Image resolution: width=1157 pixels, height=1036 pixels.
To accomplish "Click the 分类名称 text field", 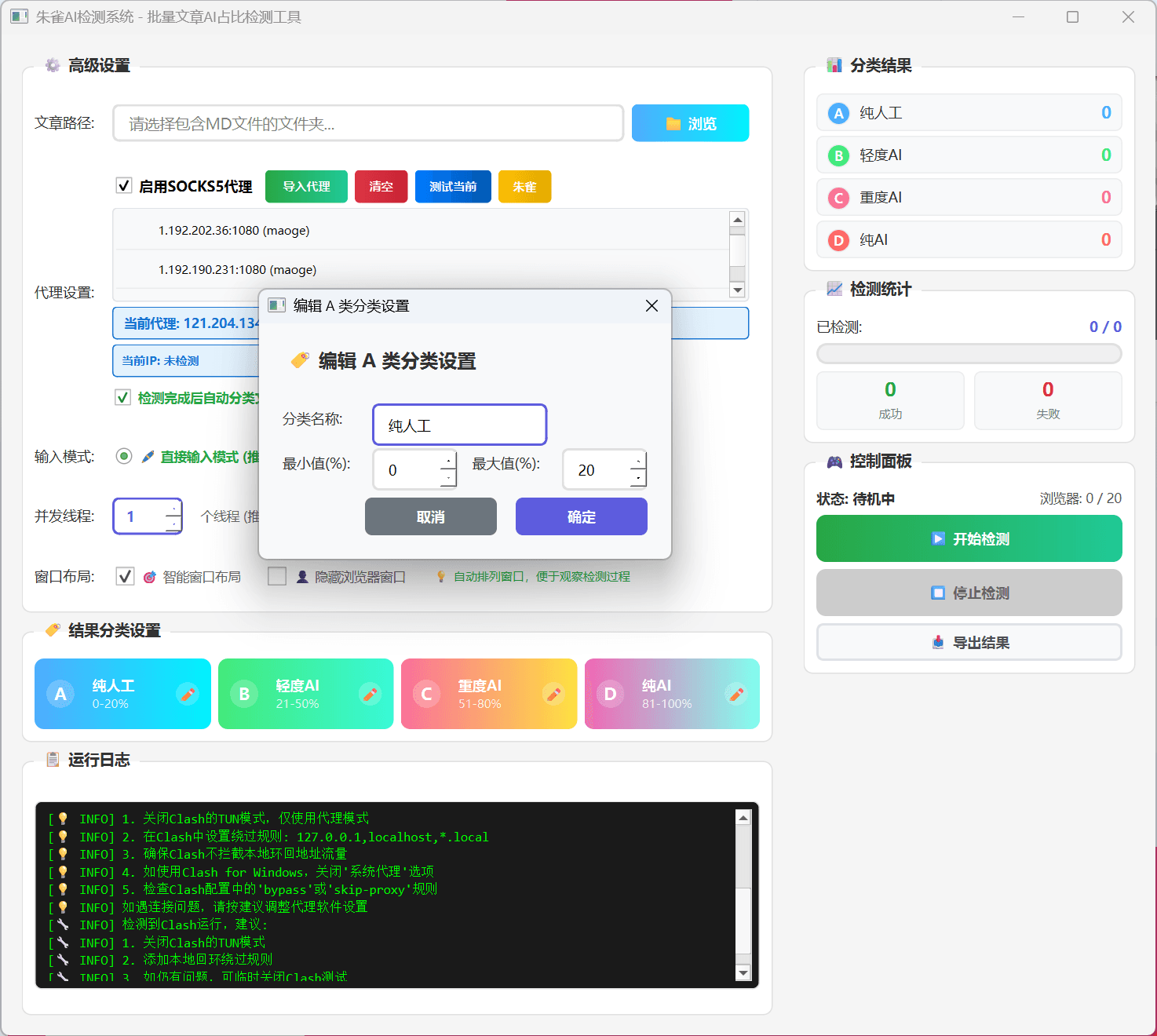I will coord(459,425).
